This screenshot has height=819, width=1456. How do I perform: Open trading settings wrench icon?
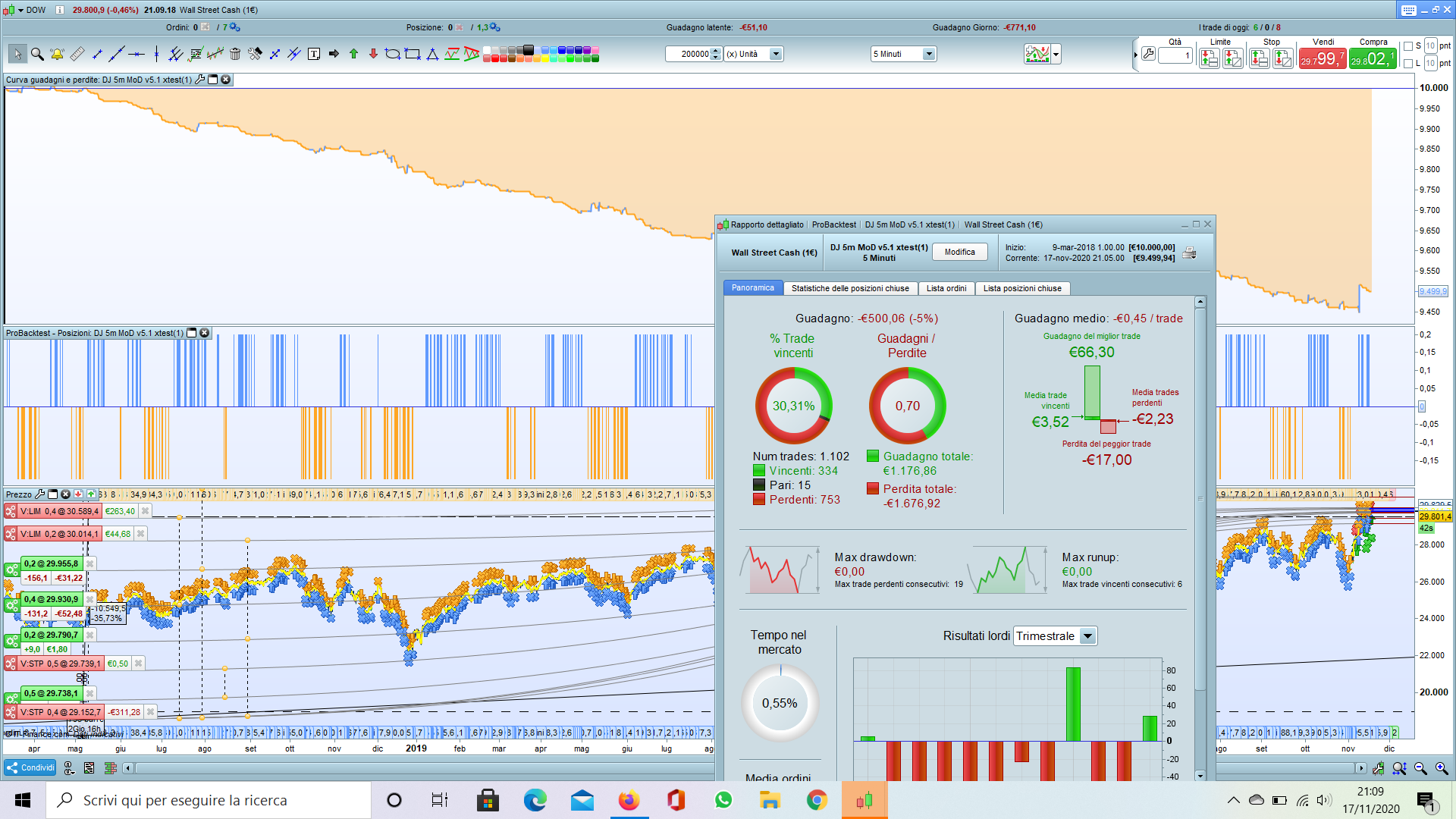[1149, 54]
